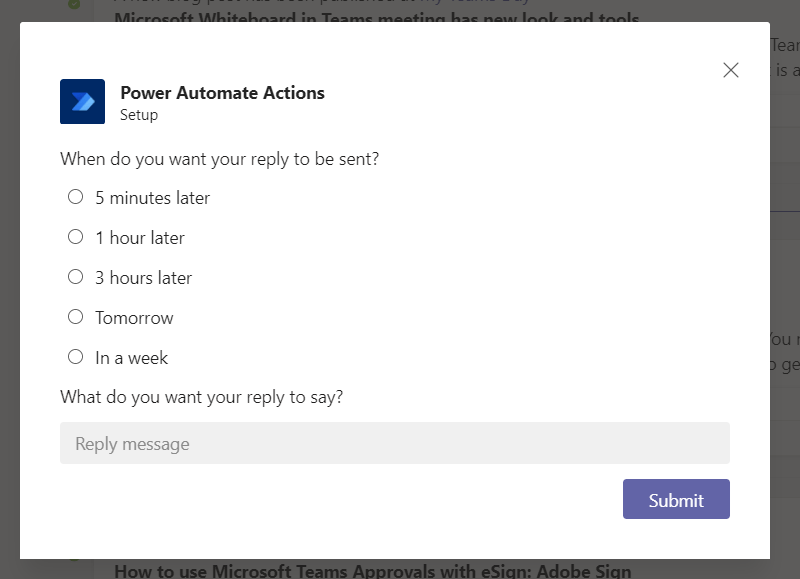800x579 pixels.
Task: Focus the Reply message text field
Action: 394,443
